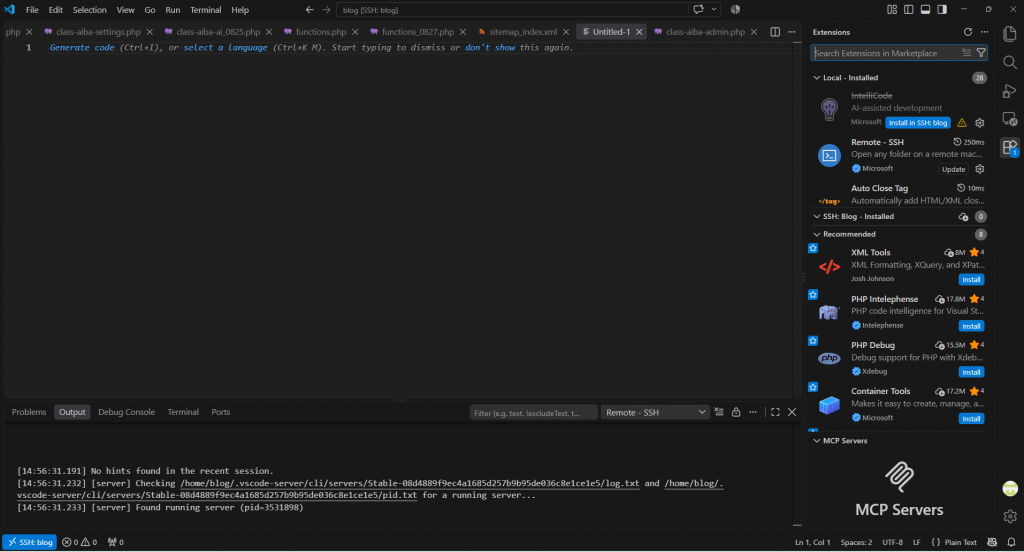Open Extensions panel more actions menu

[984, 32]
